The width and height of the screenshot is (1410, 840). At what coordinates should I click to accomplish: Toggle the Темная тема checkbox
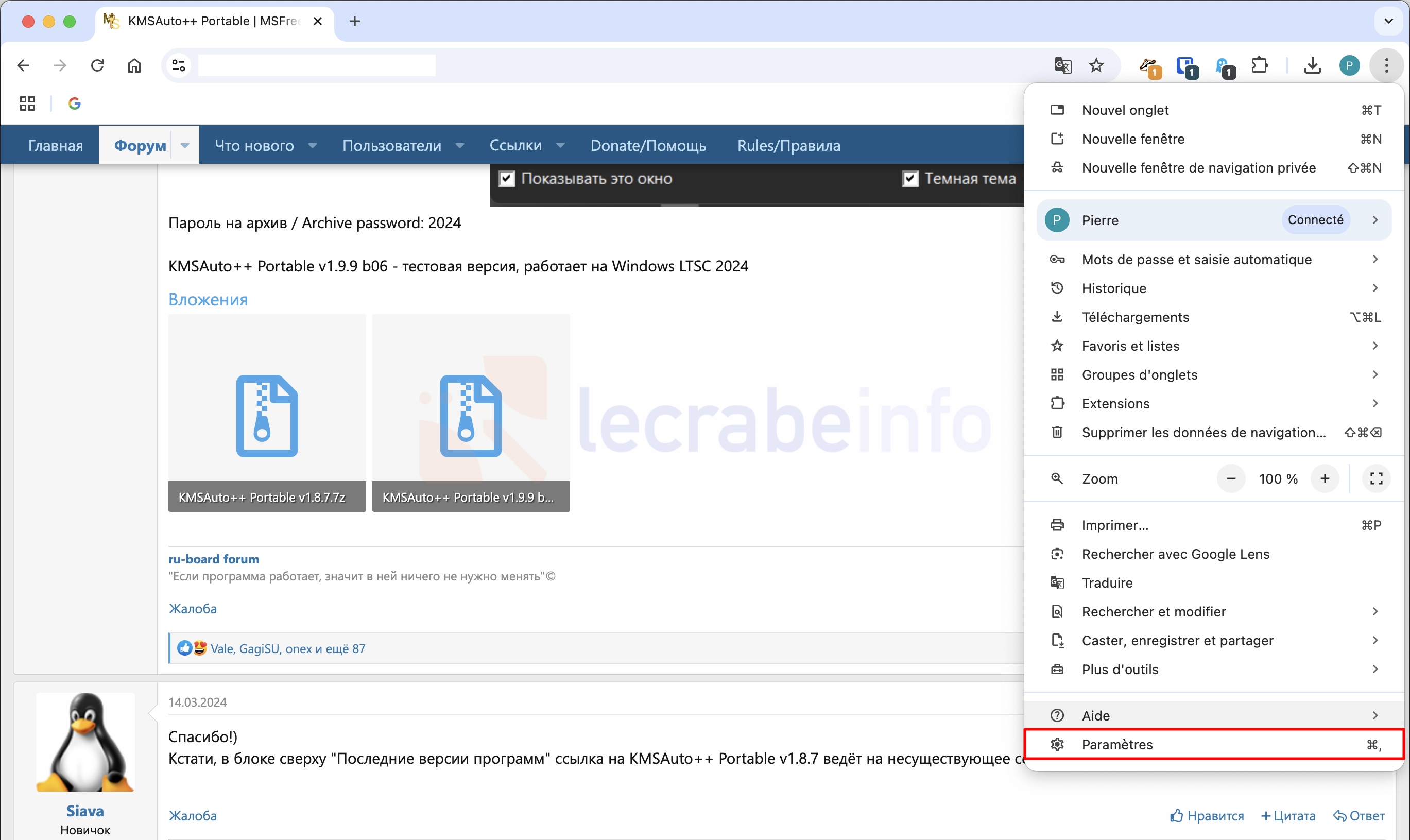tap(910, 179)
